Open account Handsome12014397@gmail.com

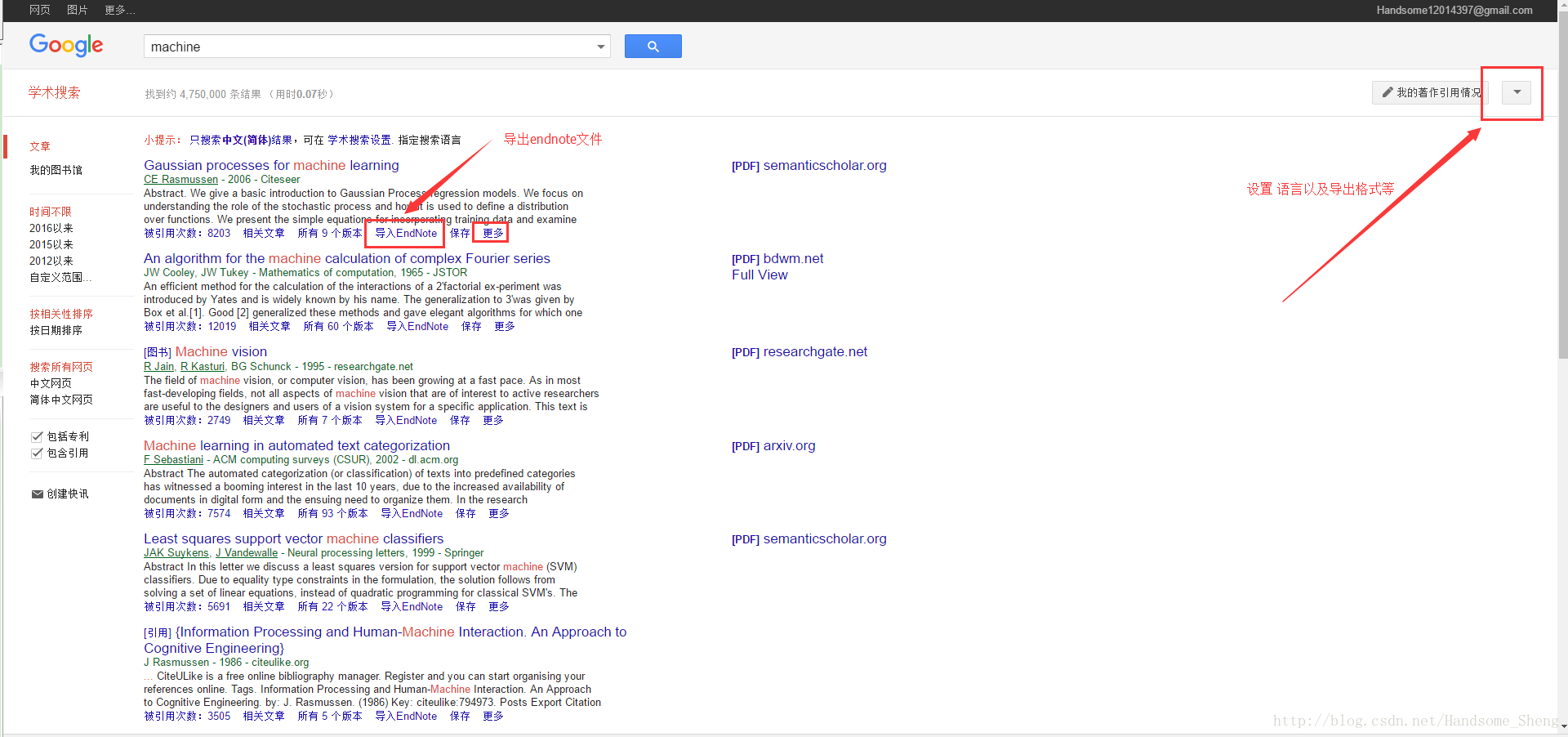(1454, 10)
